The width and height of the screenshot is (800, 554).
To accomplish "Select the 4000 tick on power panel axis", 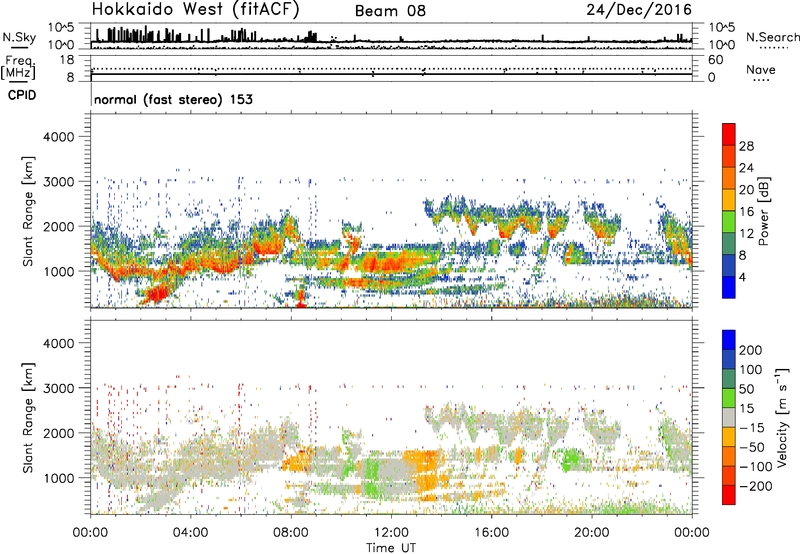I will coord(59,137).
